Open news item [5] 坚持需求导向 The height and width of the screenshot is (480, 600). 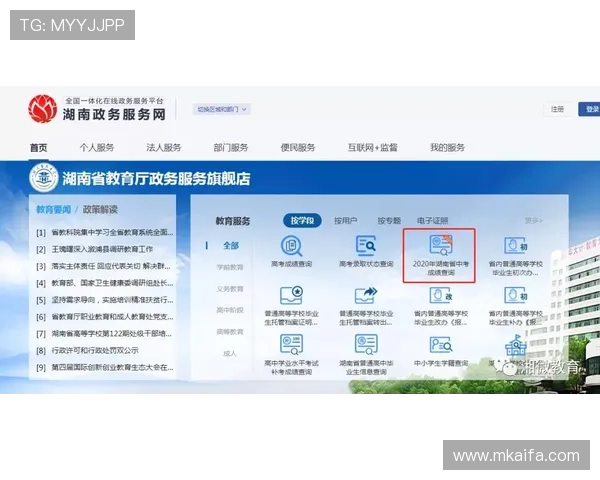click(x=105, y=300)
